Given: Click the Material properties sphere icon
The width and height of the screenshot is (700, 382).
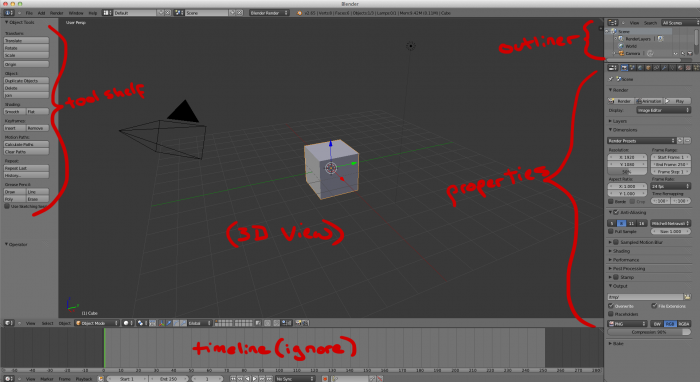Looking at the screenshot, I should click(x=680, y=68).
